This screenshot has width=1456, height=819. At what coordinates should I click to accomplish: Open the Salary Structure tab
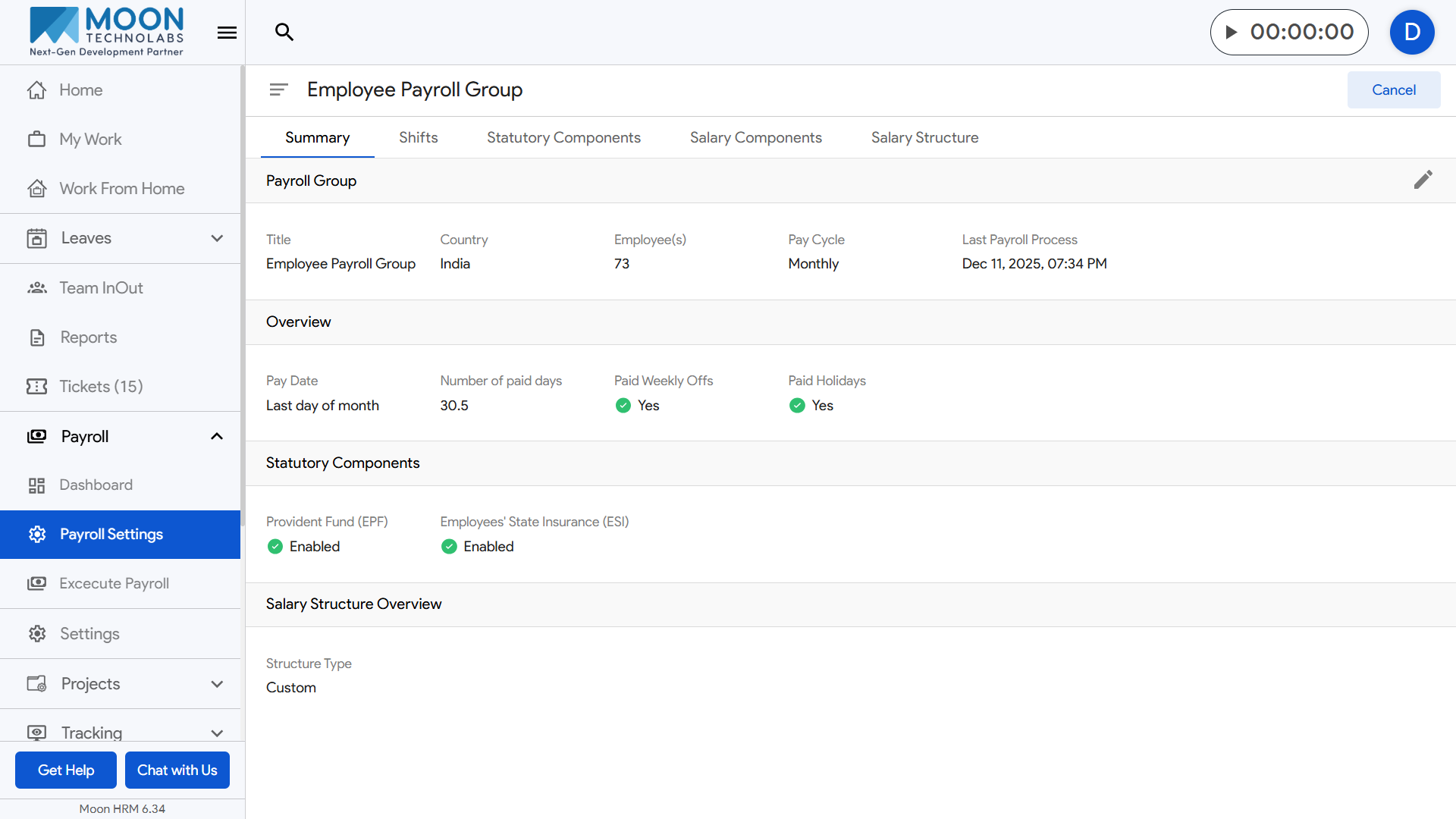924,138
